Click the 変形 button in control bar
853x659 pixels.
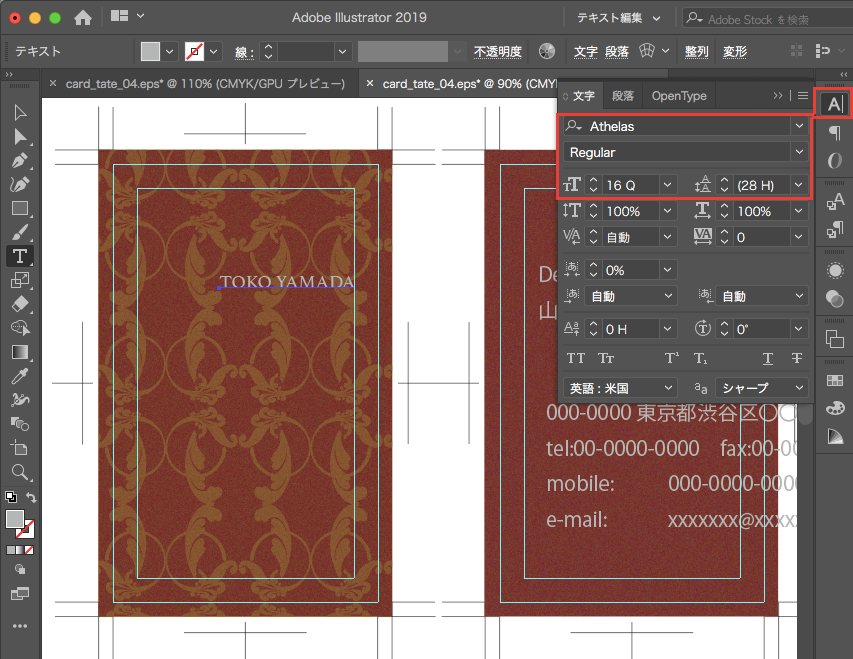coord(735,51)
